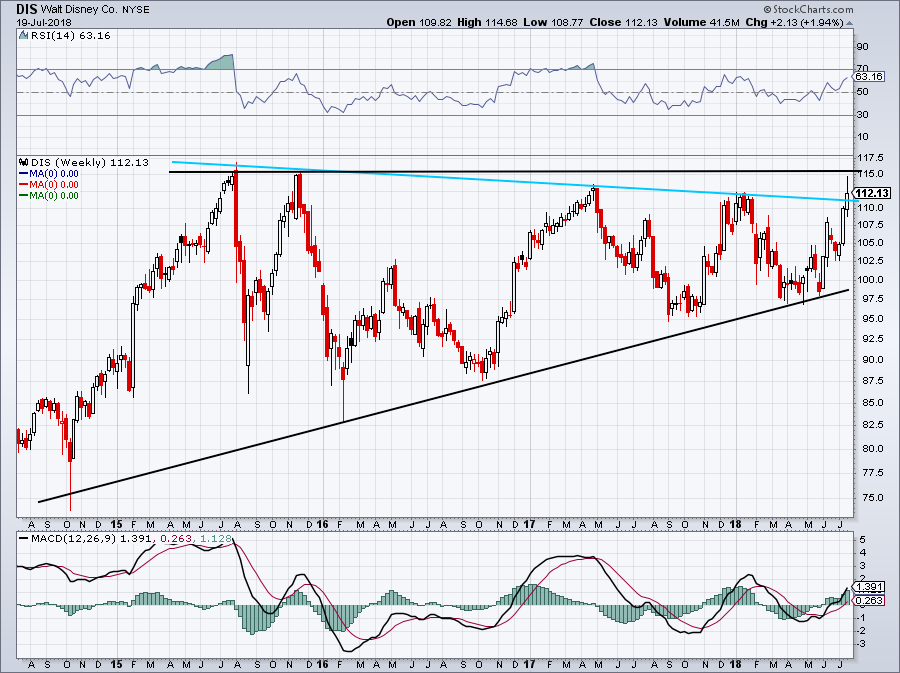Click the 117.5 price axis label
Viewport: 900px width, 673px height.
pos(869,158)
